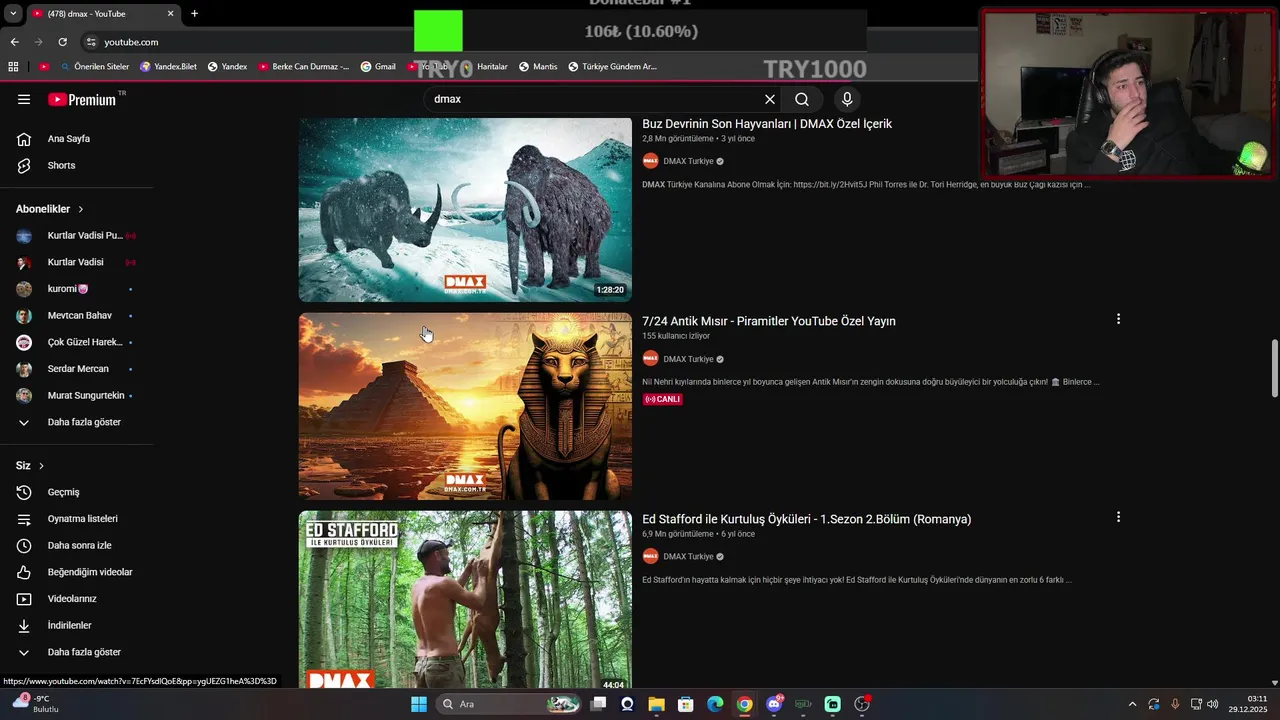Expand Siz section chevron
Viewport: 1280px width, 720px height.
pos(41,466)
